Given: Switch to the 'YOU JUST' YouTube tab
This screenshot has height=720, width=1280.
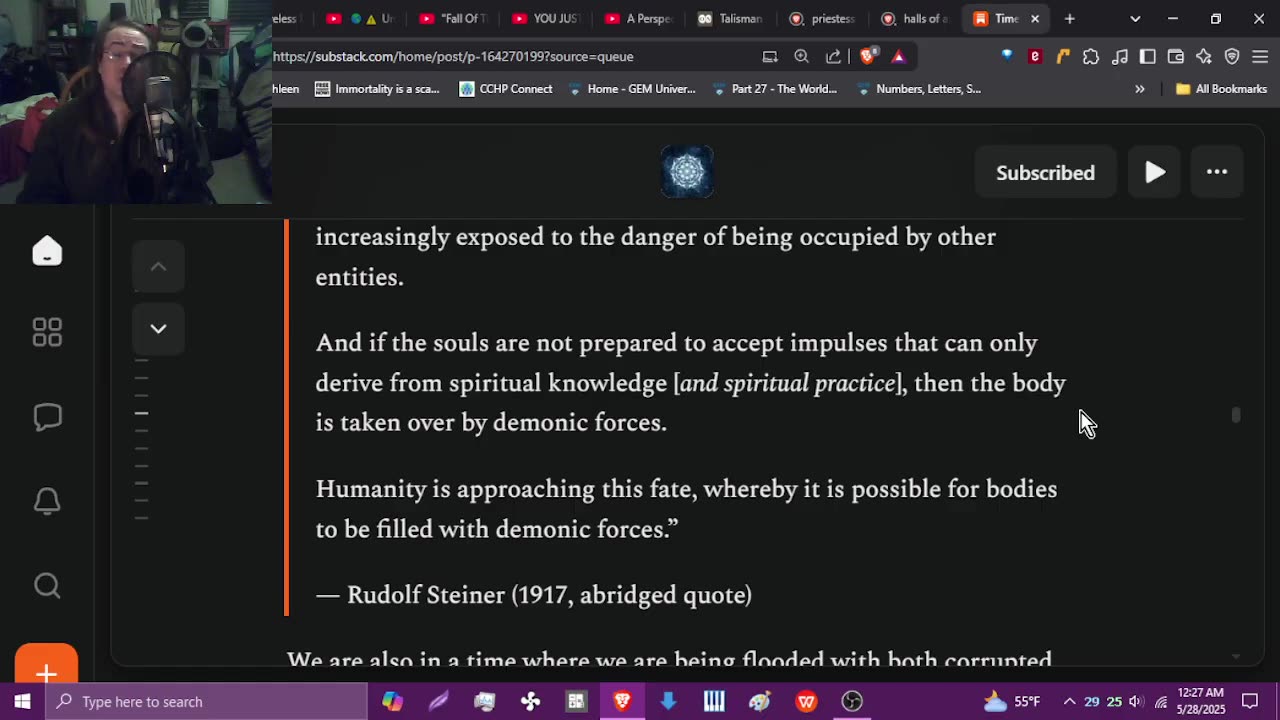Looking at the screenshot, I should pyautogui.click(x=547, y=18).
